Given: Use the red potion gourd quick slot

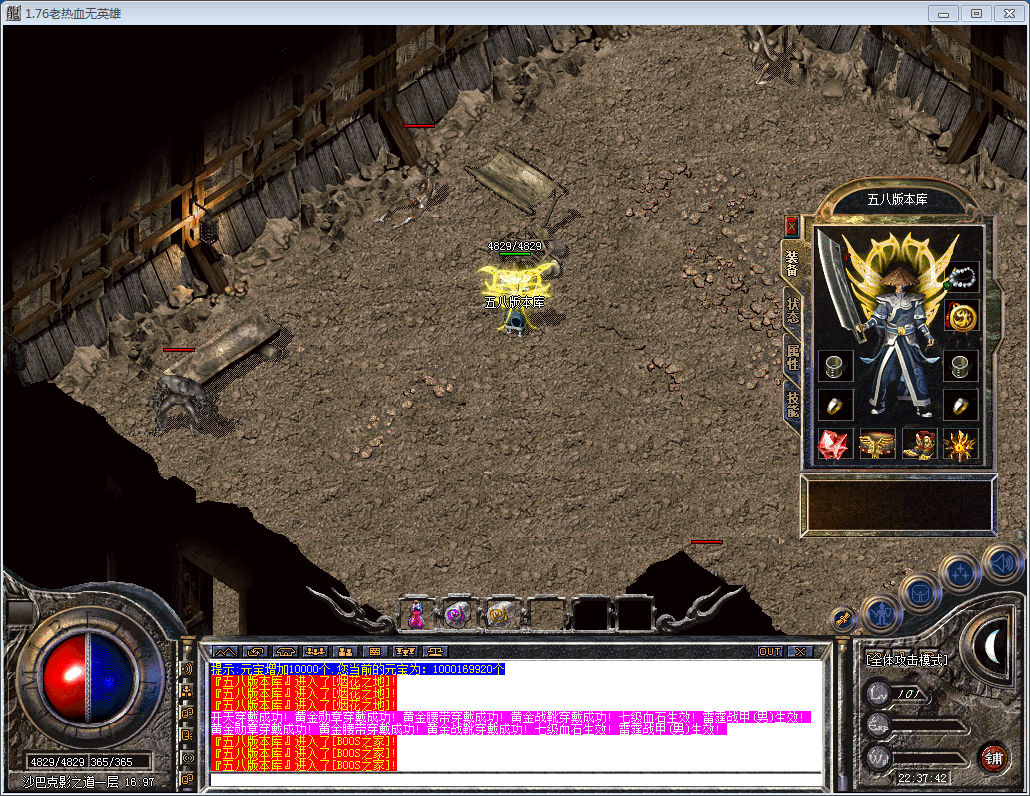Looking at the screenshot, I should pyautogui.click(x=416, y=615).
